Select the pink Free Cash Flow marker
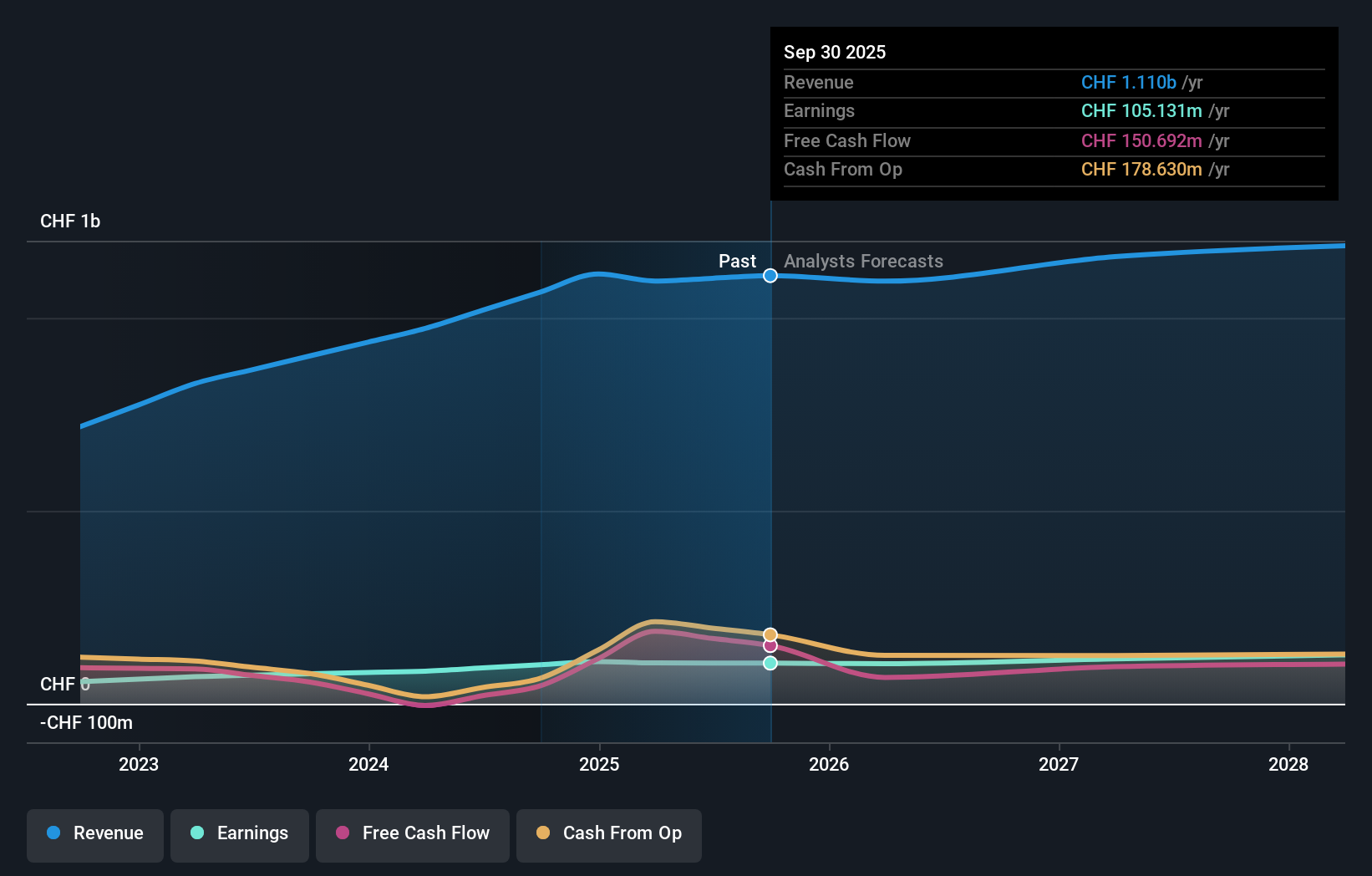Viewport: 1372px width, 876px height. coord(770,645)
